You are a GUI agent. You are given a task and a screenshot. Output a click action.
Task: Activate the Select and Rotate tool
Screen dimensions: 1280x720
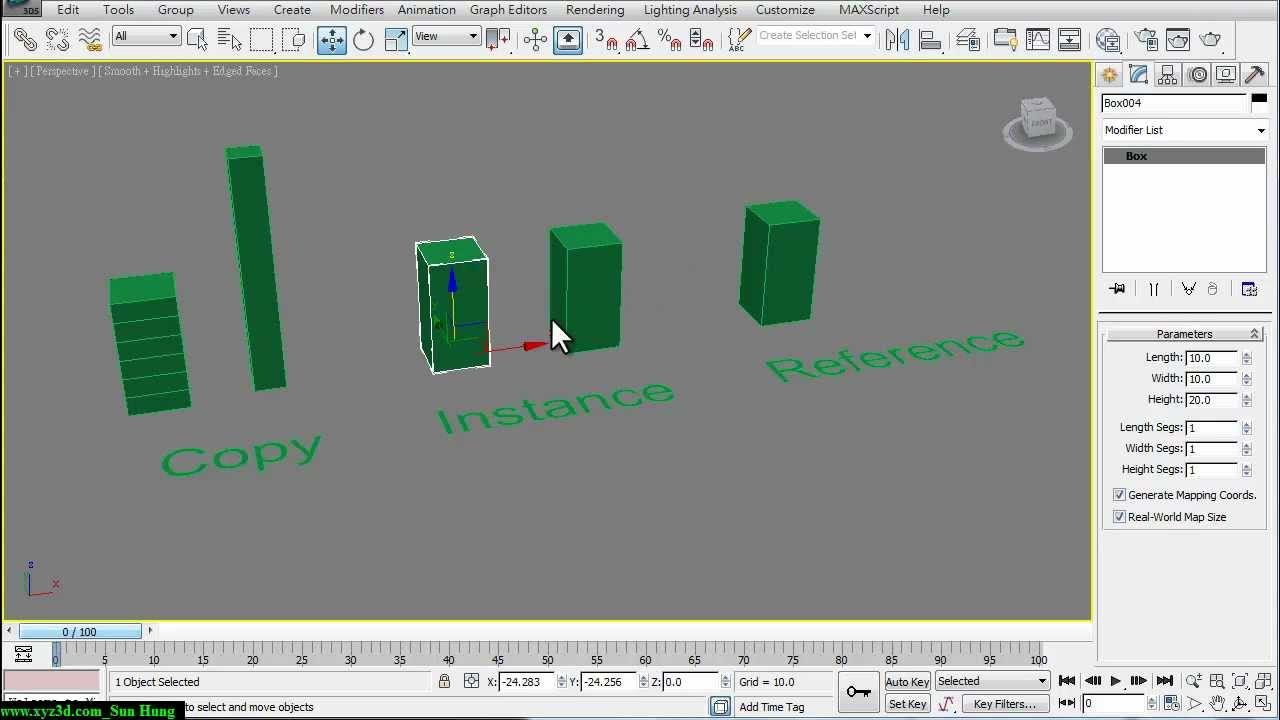363,40
